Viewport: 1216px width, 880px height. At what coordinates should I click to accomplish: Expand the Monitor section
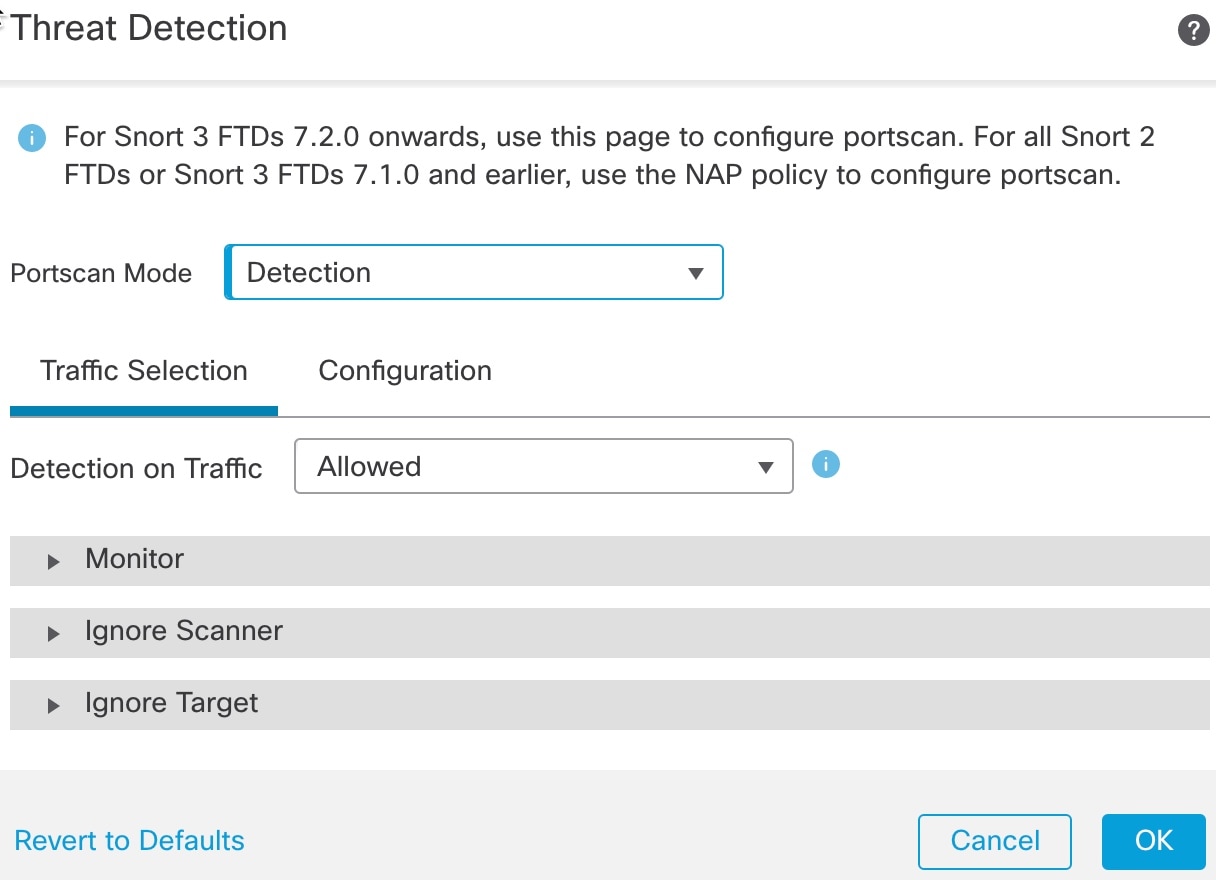[610, 560]
